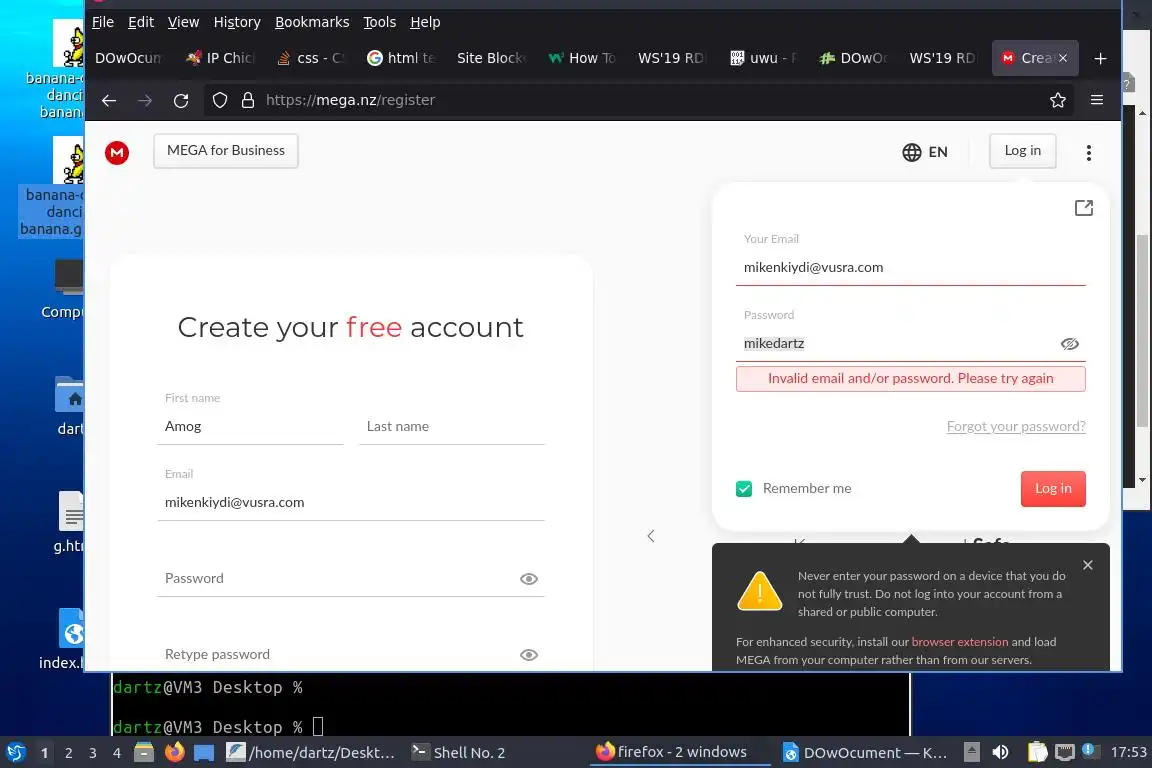The height and width of the screenshot is (768, 1152).
Task: Focus the Your Email login field
Action: point(910,268)
